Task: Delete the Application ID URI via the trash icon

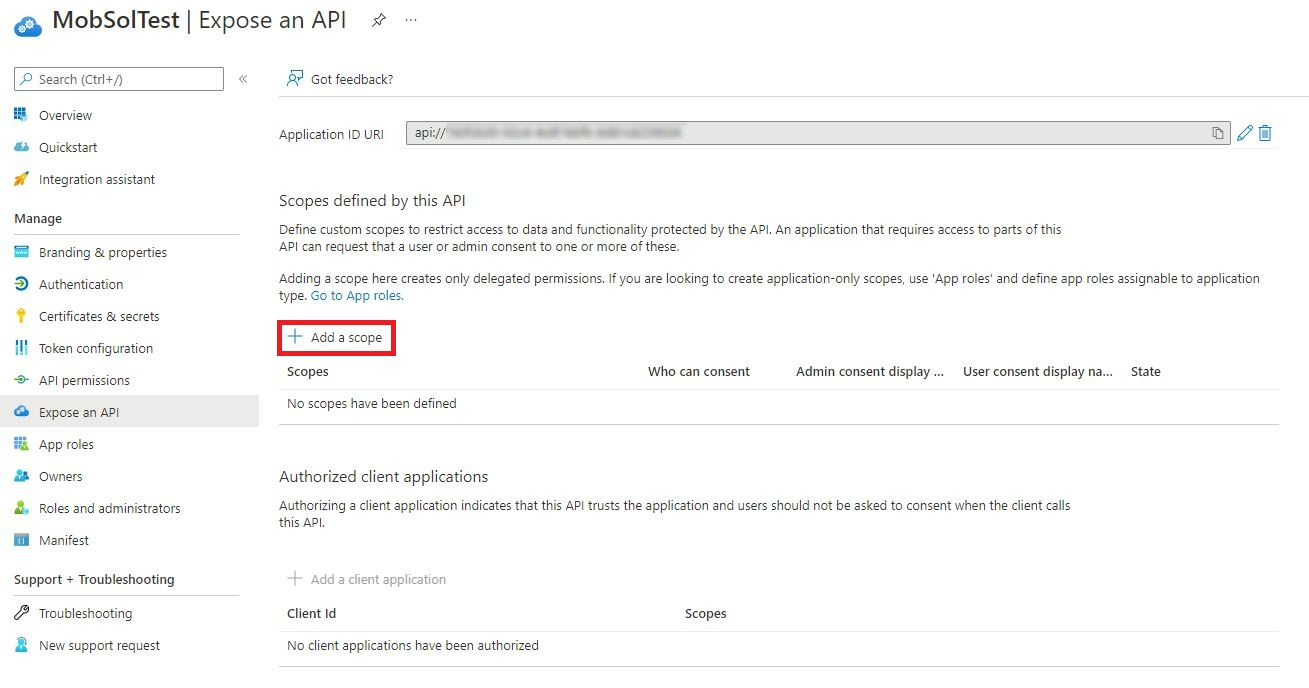Action: coord(1263,132)
